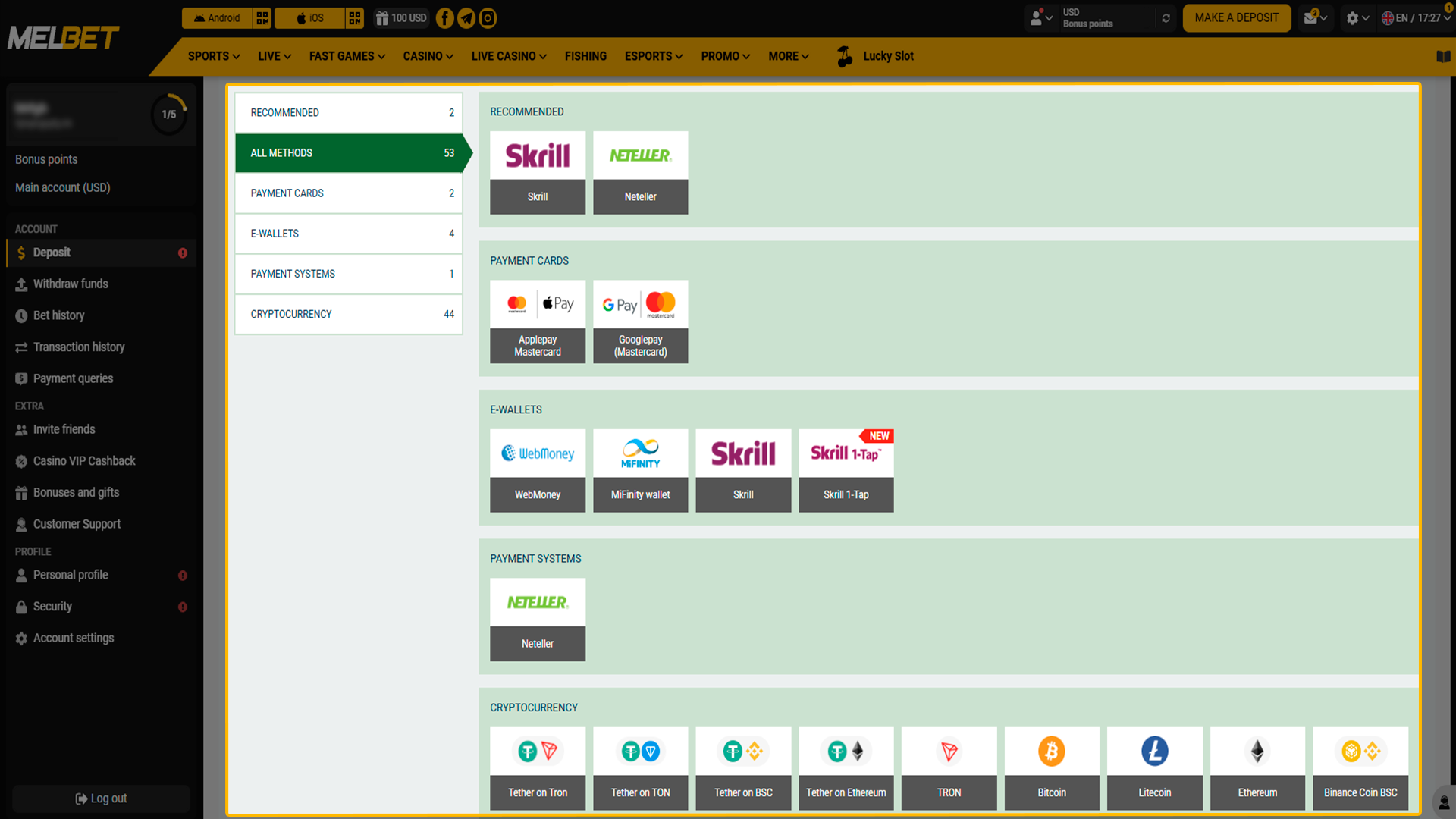Screen dimensions: 1456x819
Task: Open the Telegram social icon
Action: tap(466, 17)
